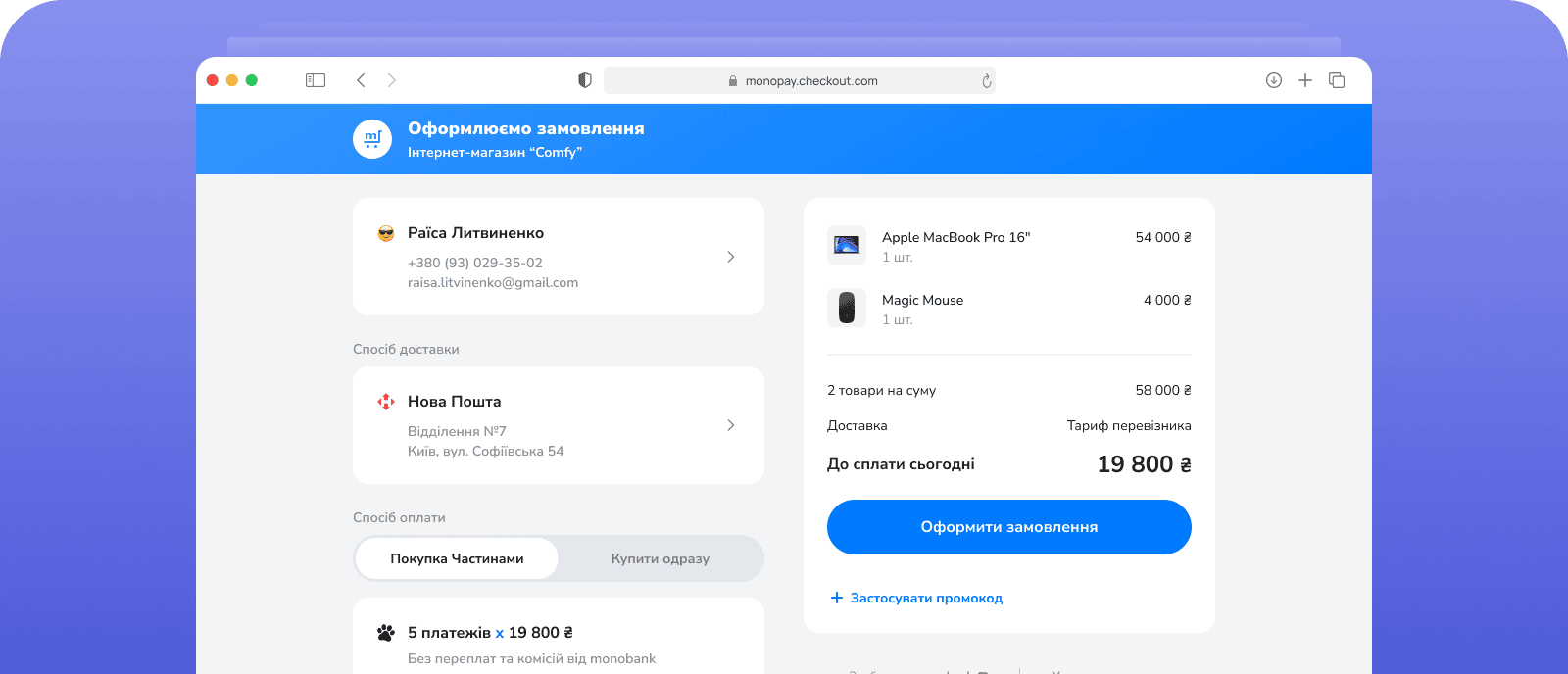This screenshot has width=1568, height=674.
Task: Reload the page with the refresh icon
Action: pos(987,81)
